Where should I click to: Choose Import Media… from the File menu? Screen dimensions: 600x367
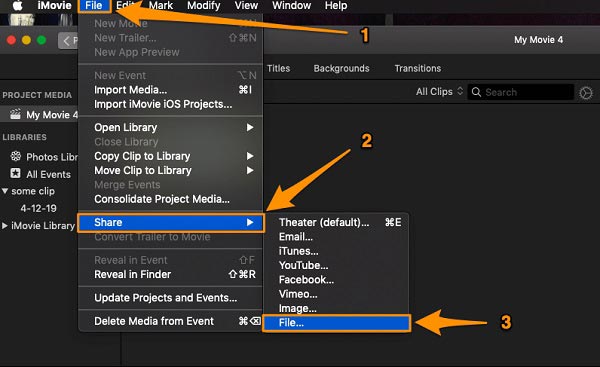click(x=171, y=90)
